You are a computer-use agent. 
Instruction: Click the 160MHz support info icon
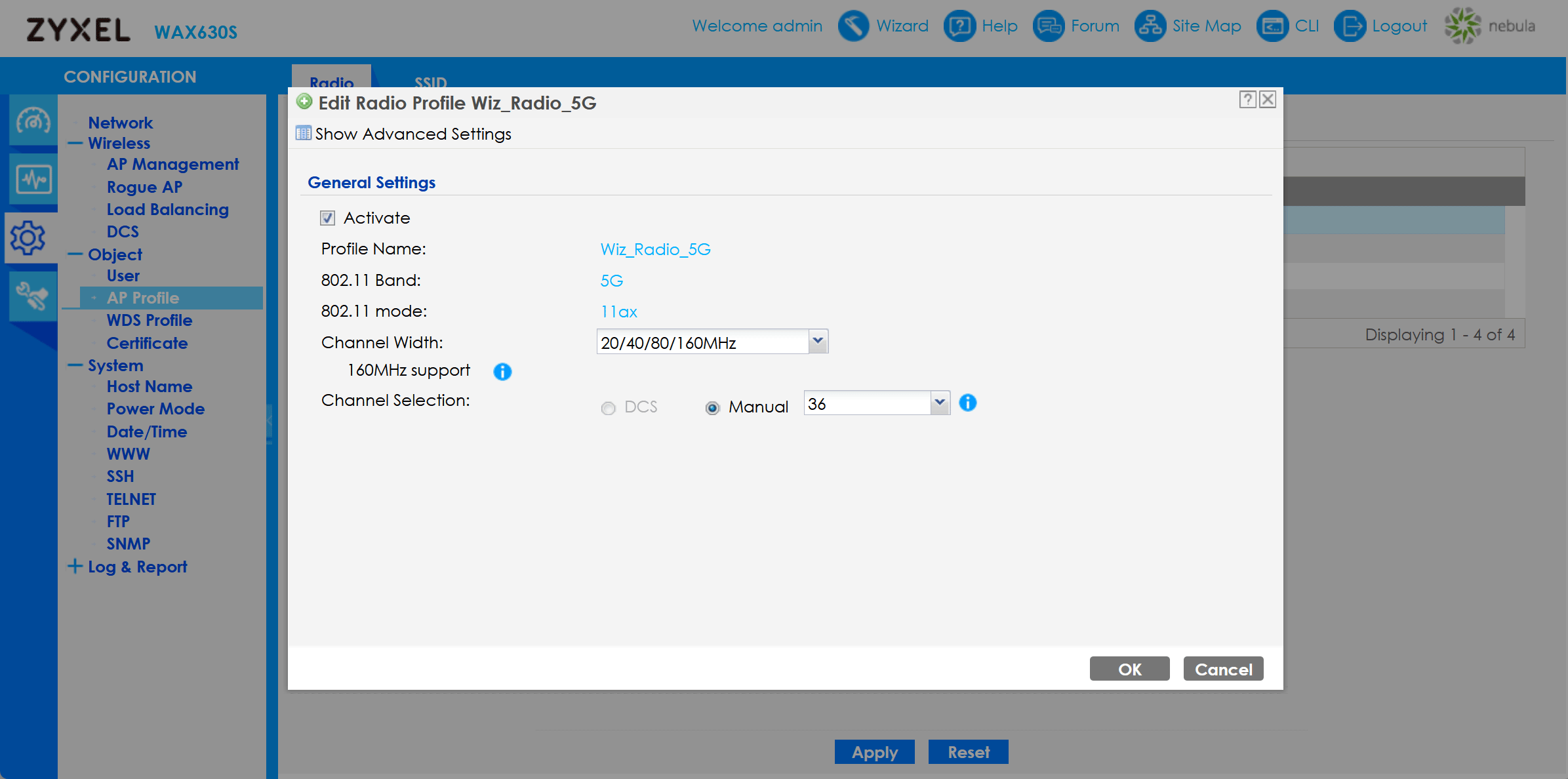[502, 372]
